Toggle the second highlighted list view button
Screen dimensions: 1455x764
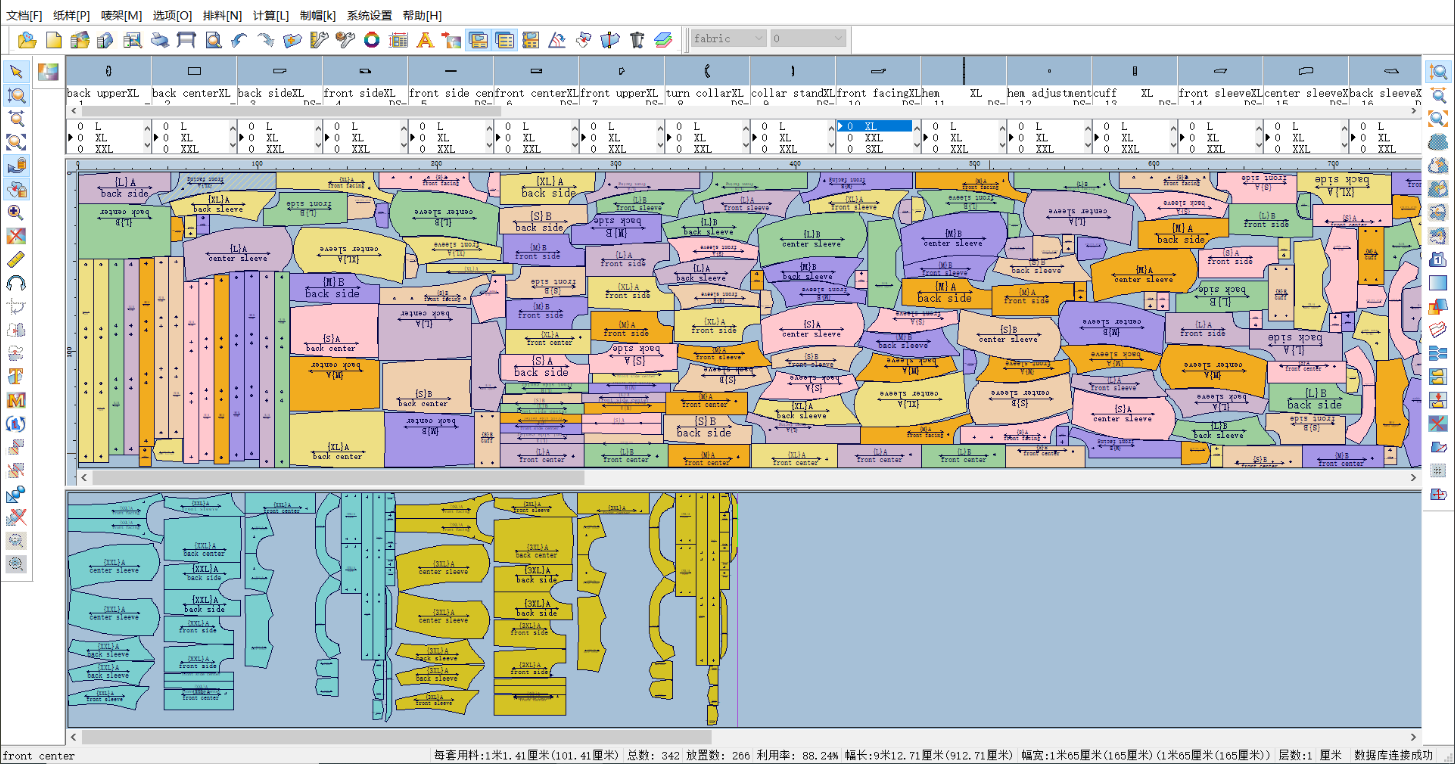tap(504, 40)
